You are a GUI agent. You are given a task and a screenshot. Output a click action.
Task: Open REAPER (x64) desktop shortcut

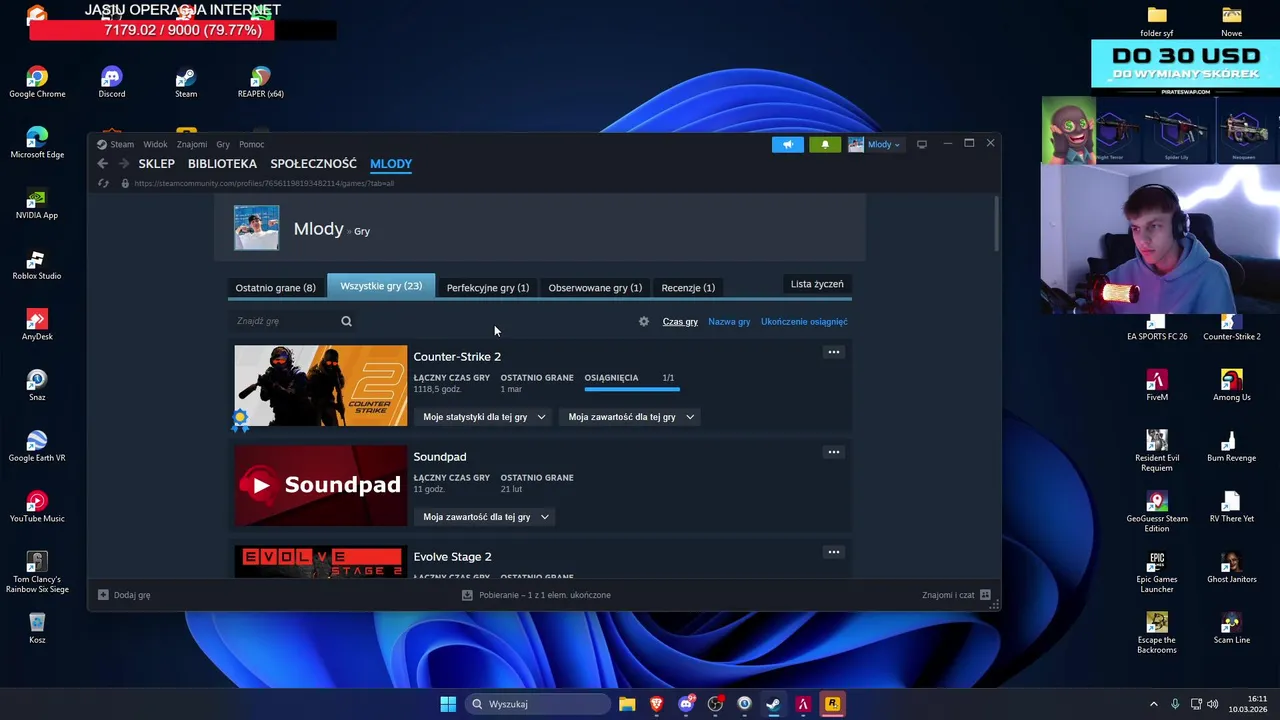click(260, 83)
